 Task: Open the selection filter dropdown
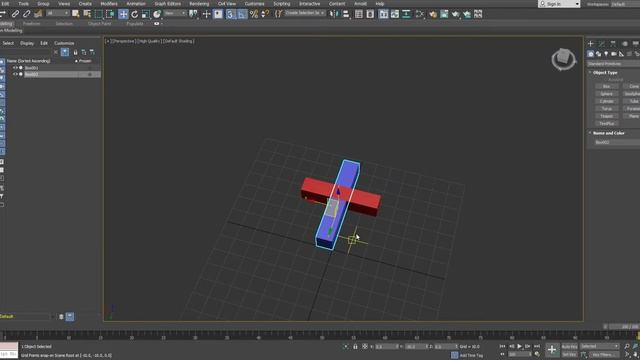coord(58,14)
